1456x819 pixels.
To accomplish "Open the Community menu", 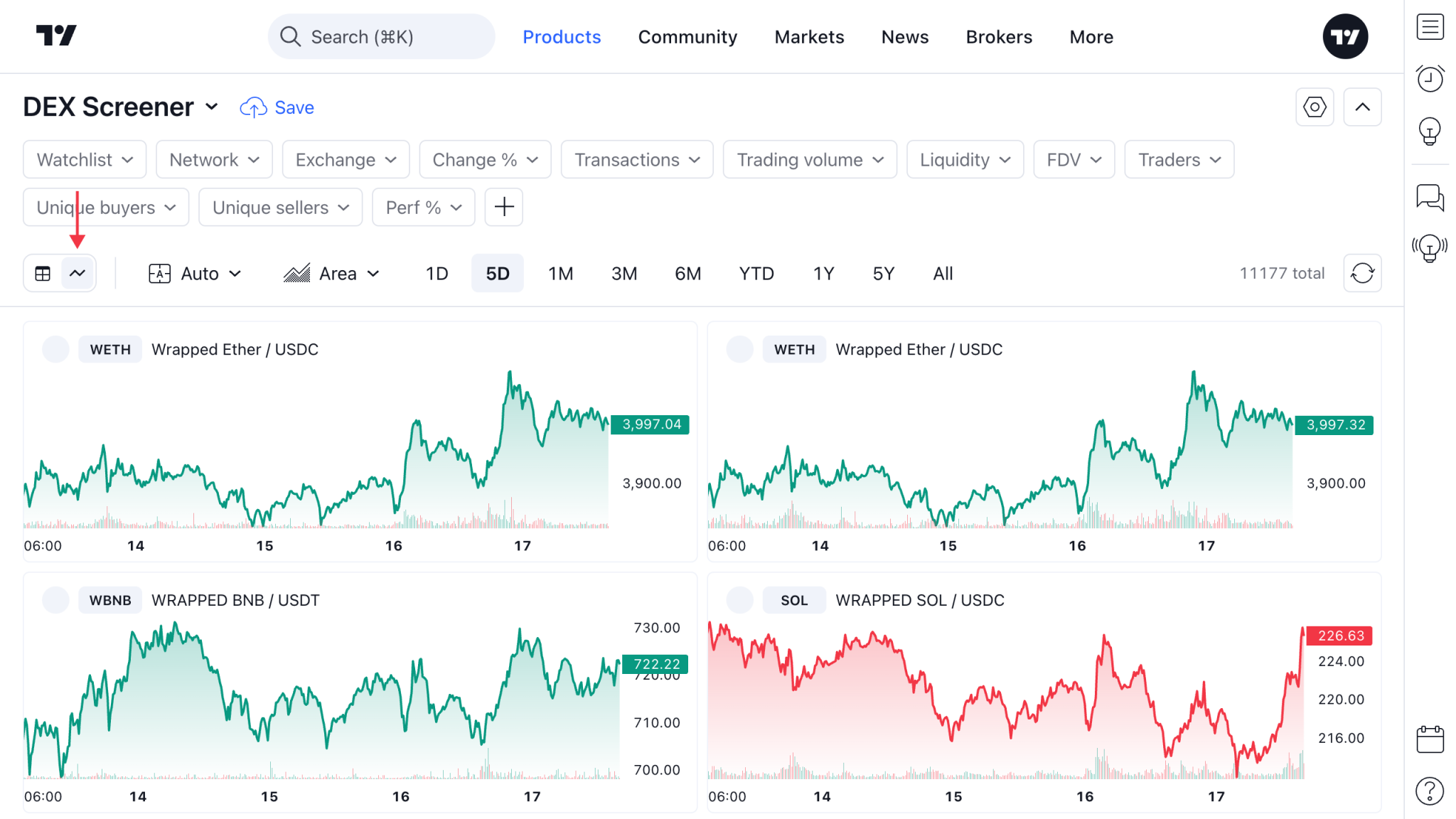I will (x=687, y=36).
